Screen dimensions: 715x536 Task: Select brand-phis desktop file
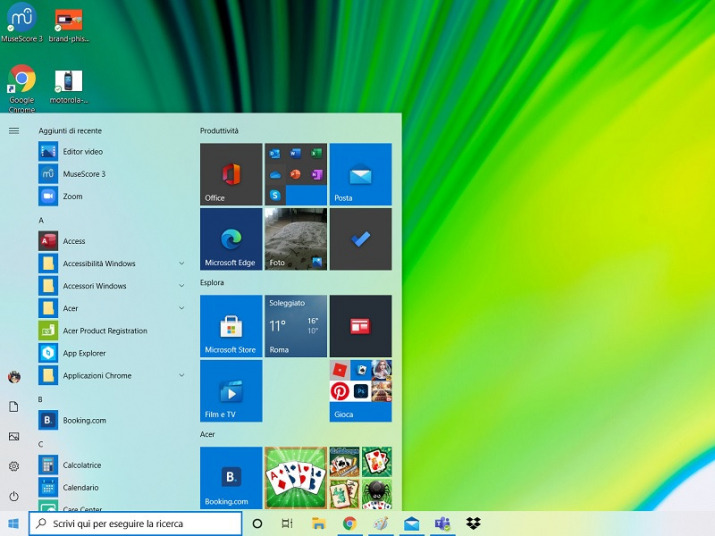pyautogui.click(x=68, y=26)
